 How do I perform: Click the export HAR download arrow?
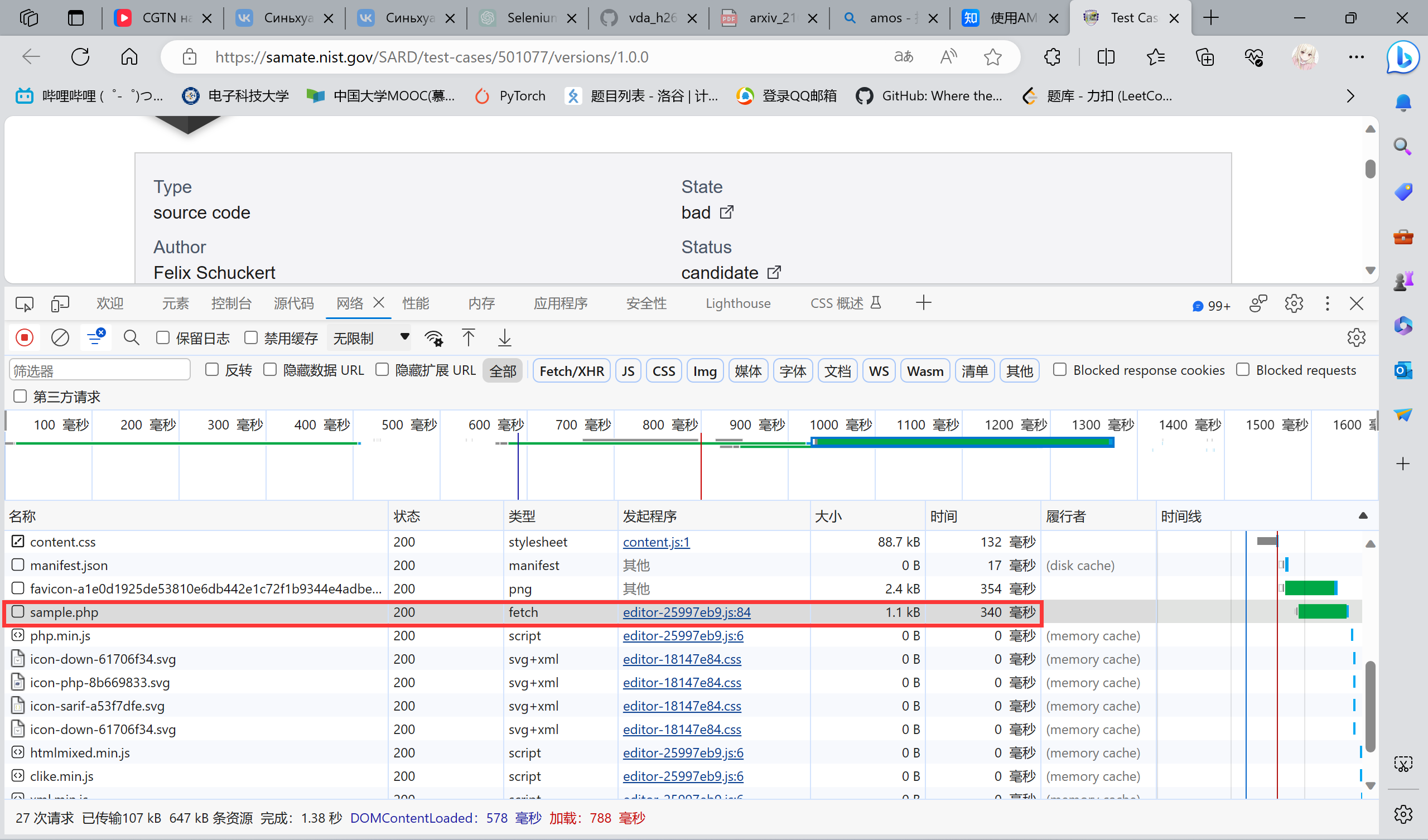(x=504, y=338)
